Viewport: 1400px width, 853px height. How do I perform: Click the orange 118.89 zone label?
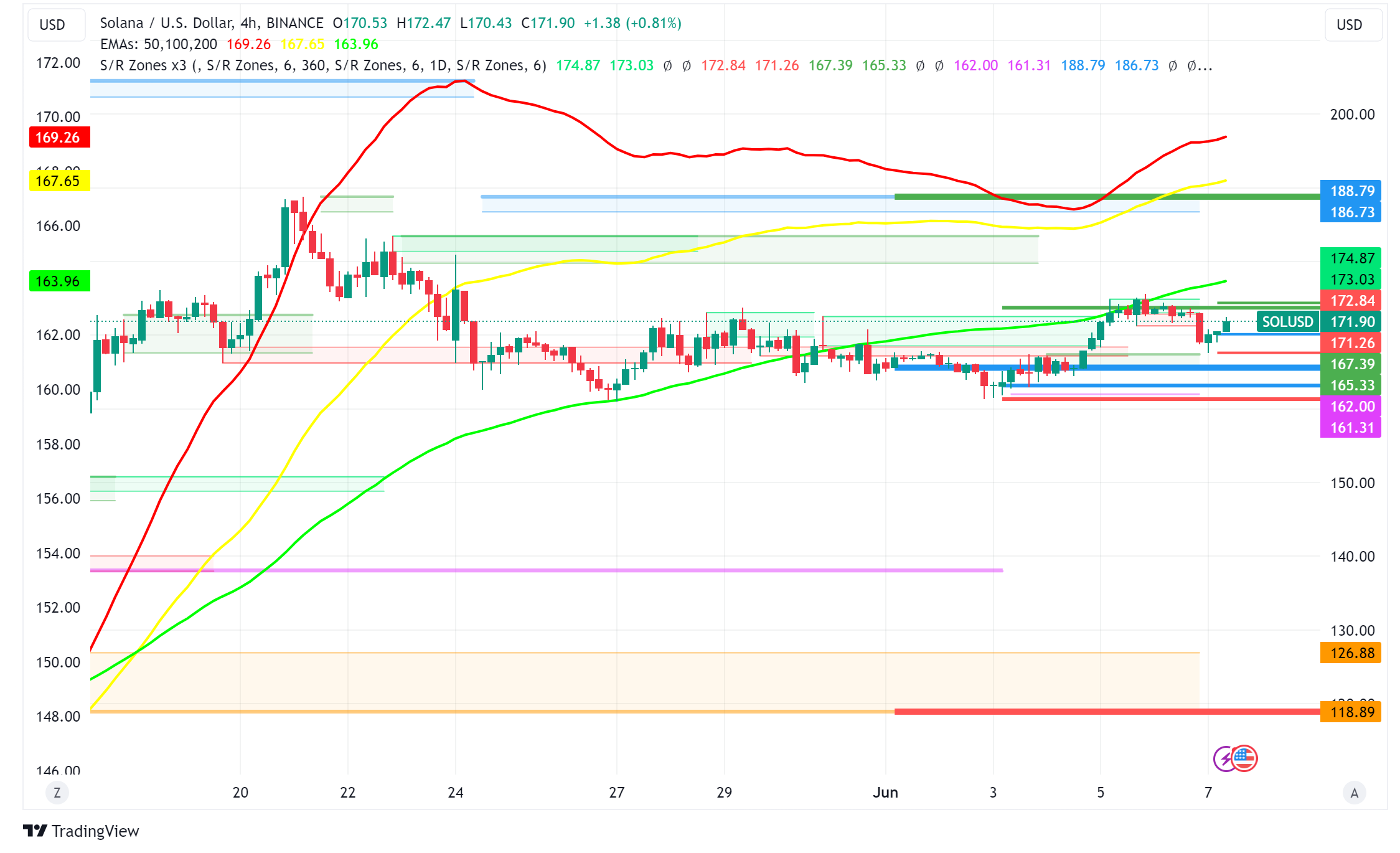(1351, 711)
